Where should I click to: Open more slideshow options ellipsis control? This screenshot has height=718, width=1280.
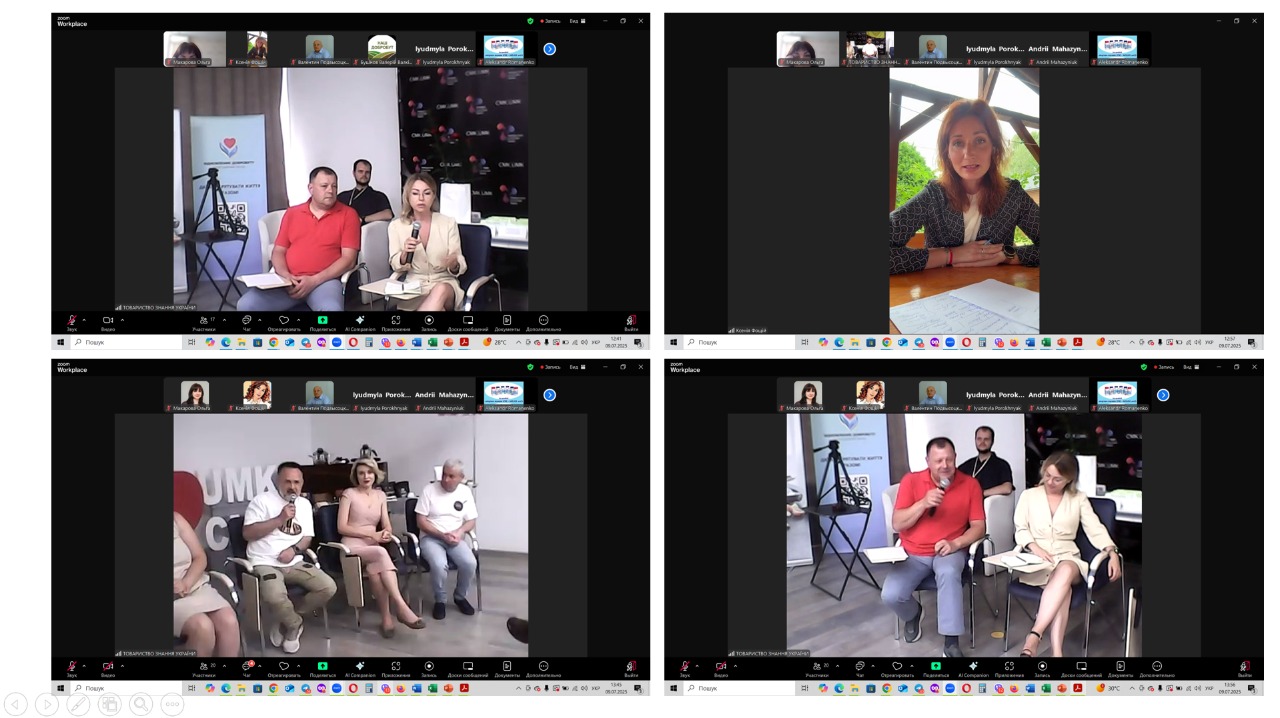tap(172, 704)
